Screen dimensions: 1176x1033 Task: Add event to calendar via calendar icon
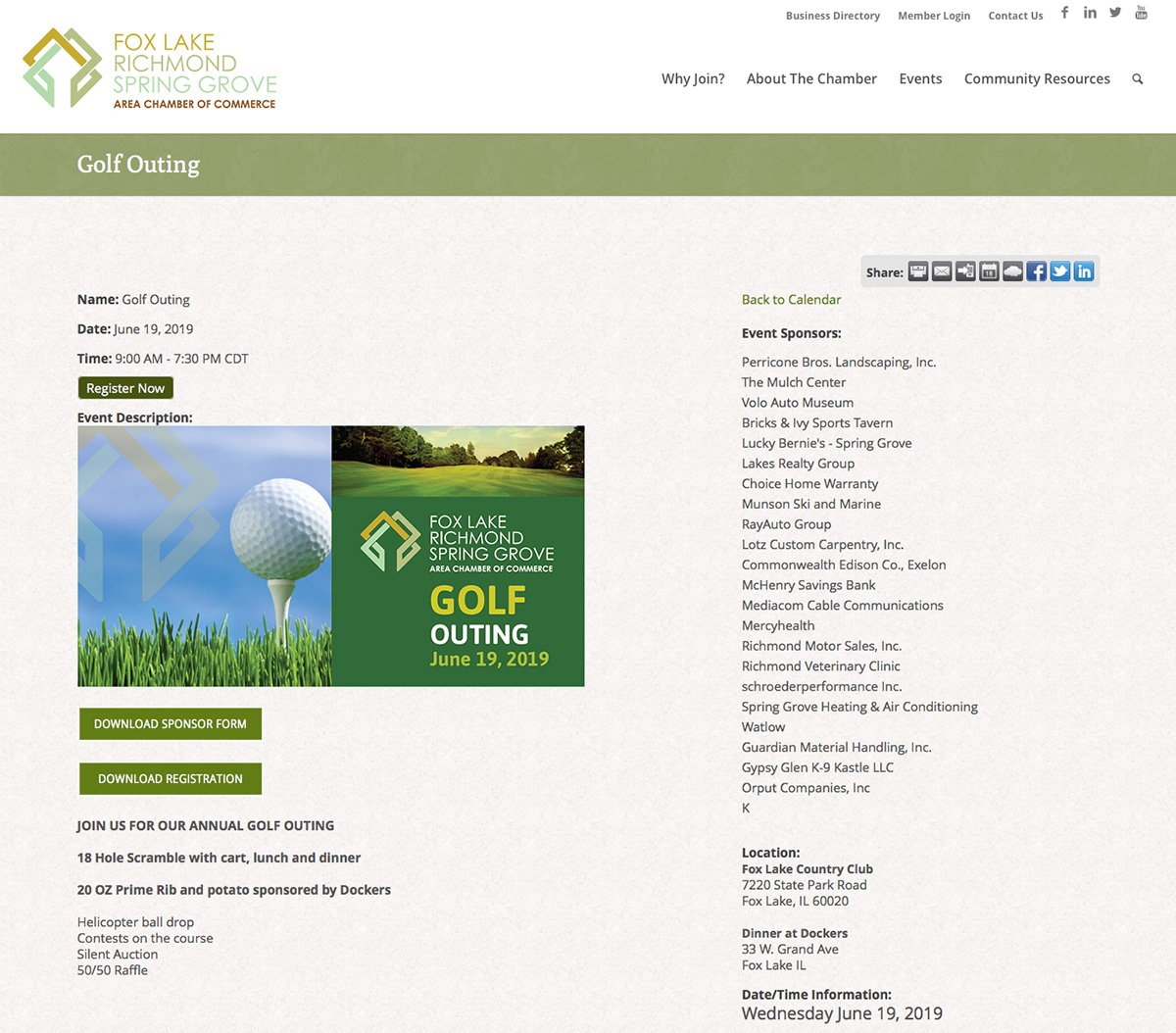989,271
